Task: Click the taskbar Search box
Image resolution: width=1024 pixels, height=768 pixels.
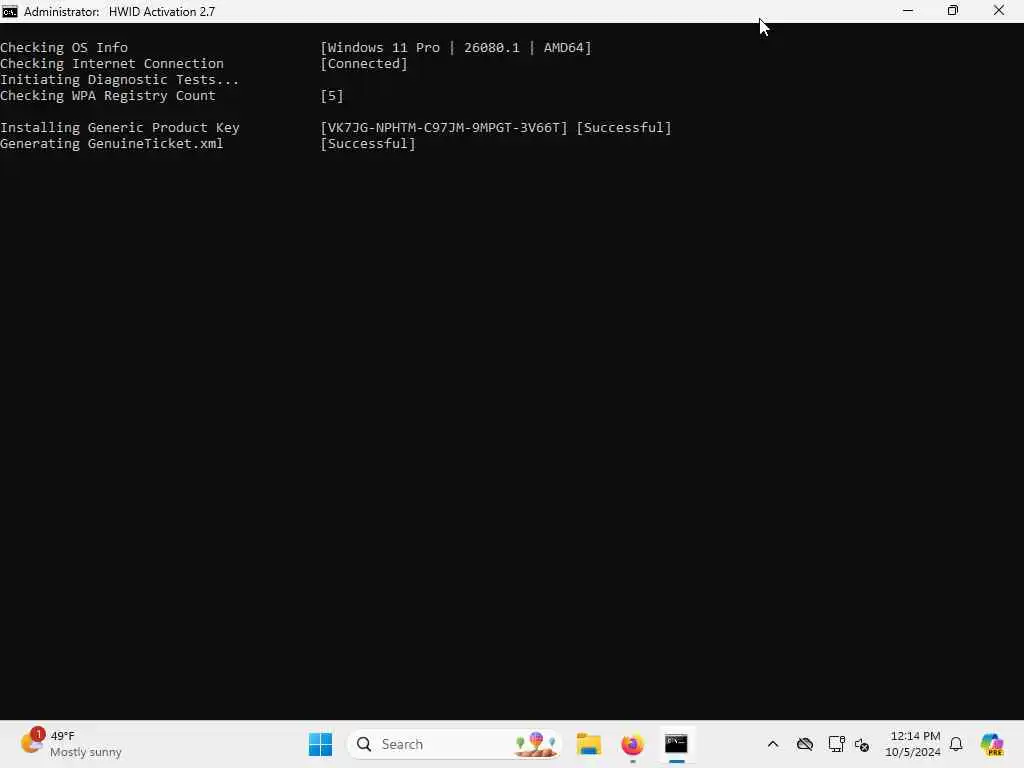Action: 454,744
